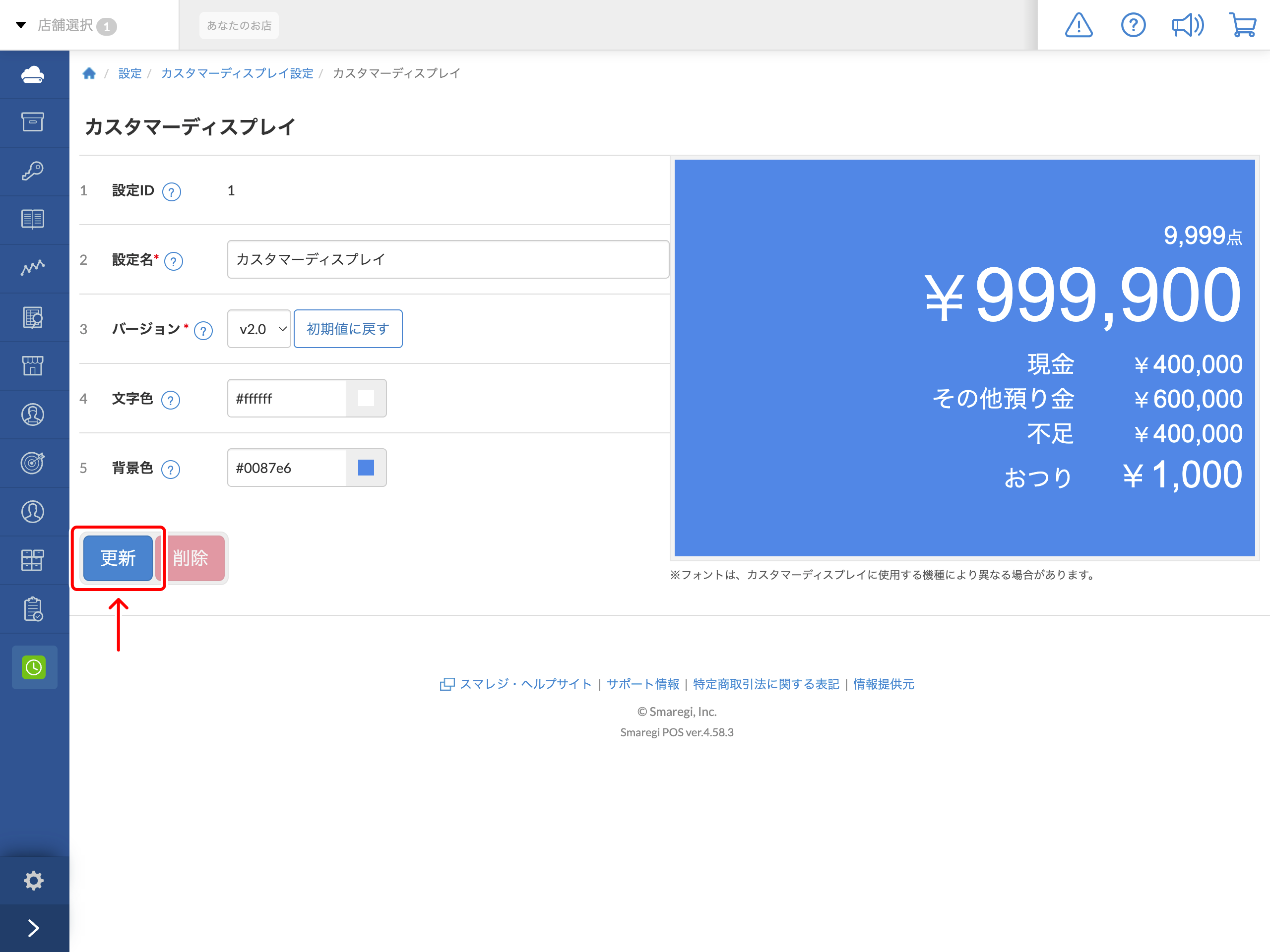This screenshot has height=952, width=1270.
Task: Select the product box icon in sidebar
Action: pos(34,121)
